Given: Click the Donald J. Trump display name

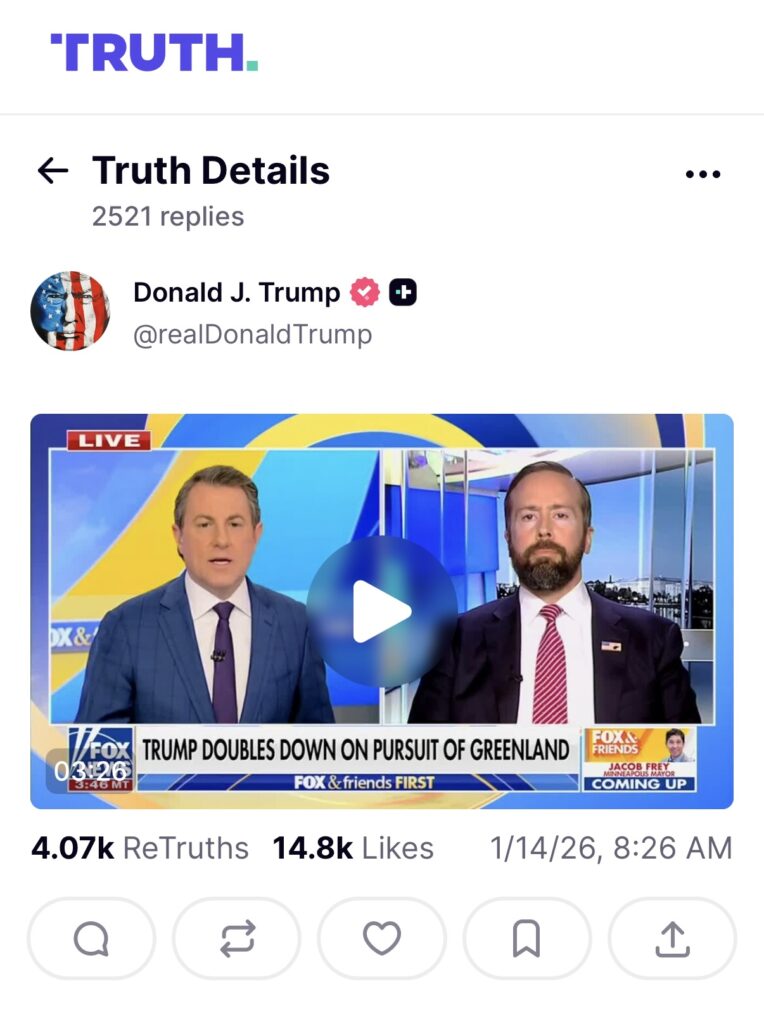Looking at the screenshot, I should tap(236, 293).
